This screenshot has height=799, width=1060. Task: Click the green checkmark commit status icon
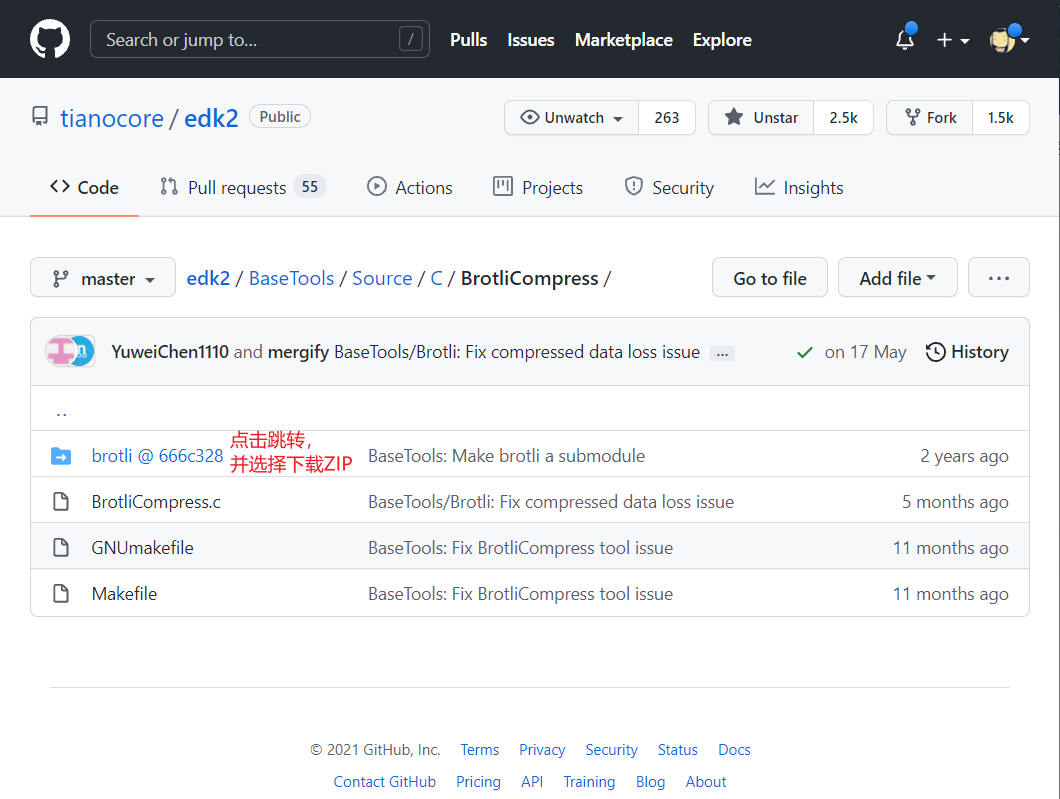click(804, 352)
